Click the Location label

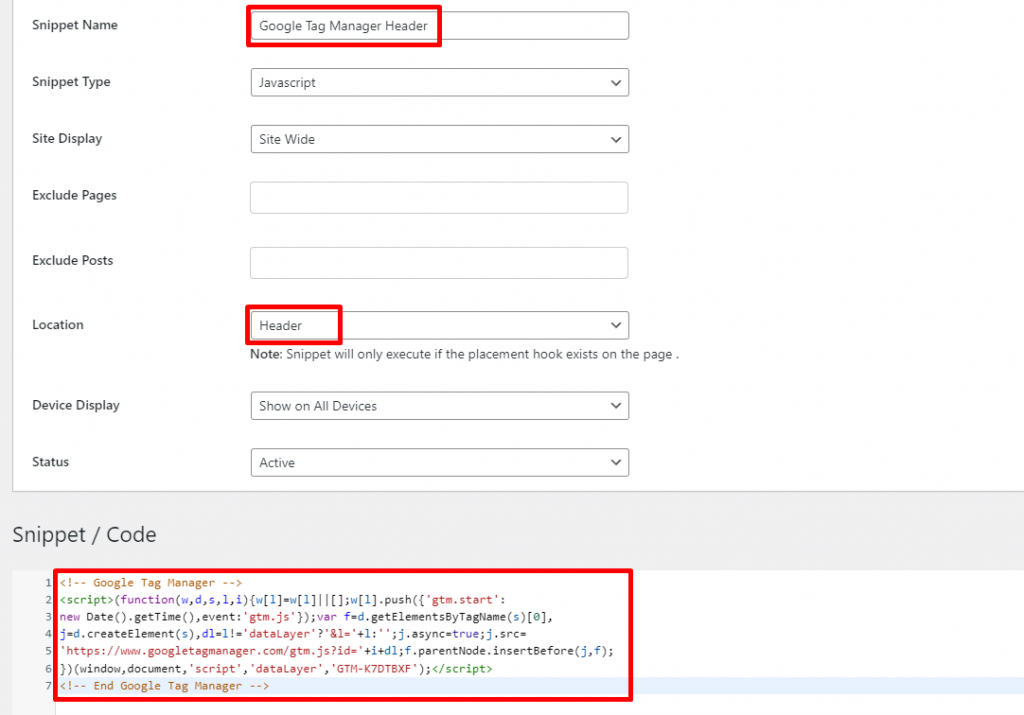pos(58,325)
